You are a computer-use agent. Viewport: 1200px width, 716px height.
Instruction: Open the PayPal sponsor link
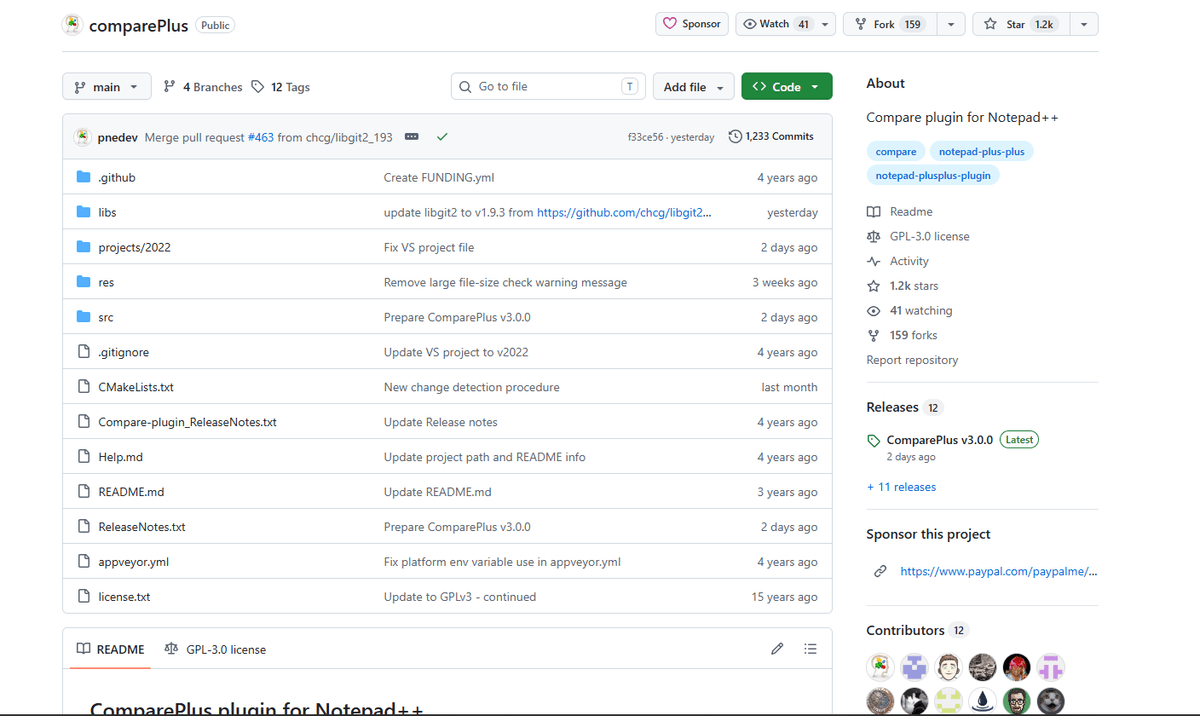pyautogui.click(x=1000, y=571)
